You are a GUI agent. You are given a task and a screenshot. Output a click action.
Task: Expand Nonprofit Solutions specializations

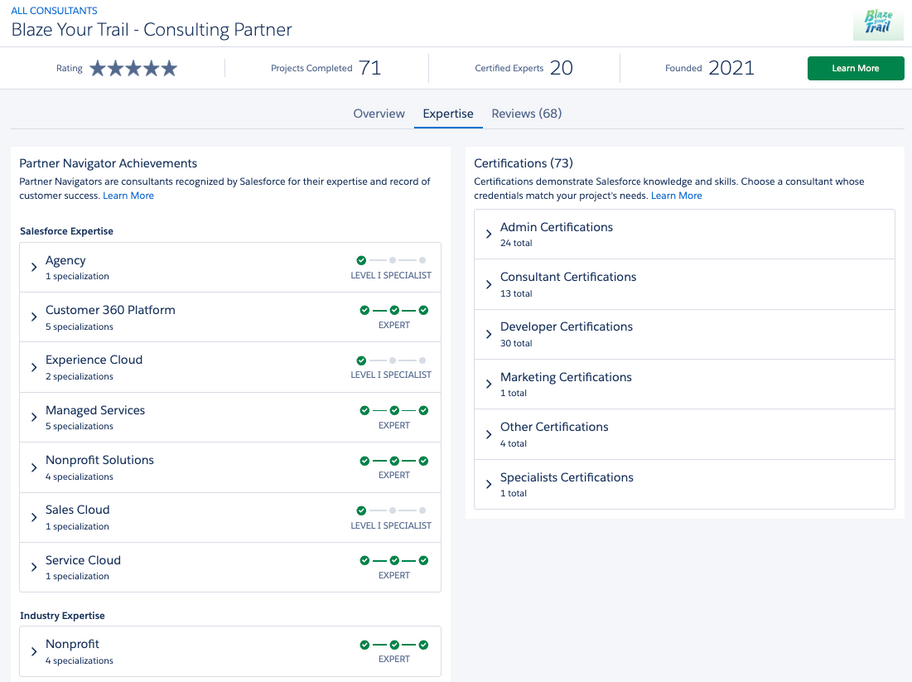click(34, 468)
